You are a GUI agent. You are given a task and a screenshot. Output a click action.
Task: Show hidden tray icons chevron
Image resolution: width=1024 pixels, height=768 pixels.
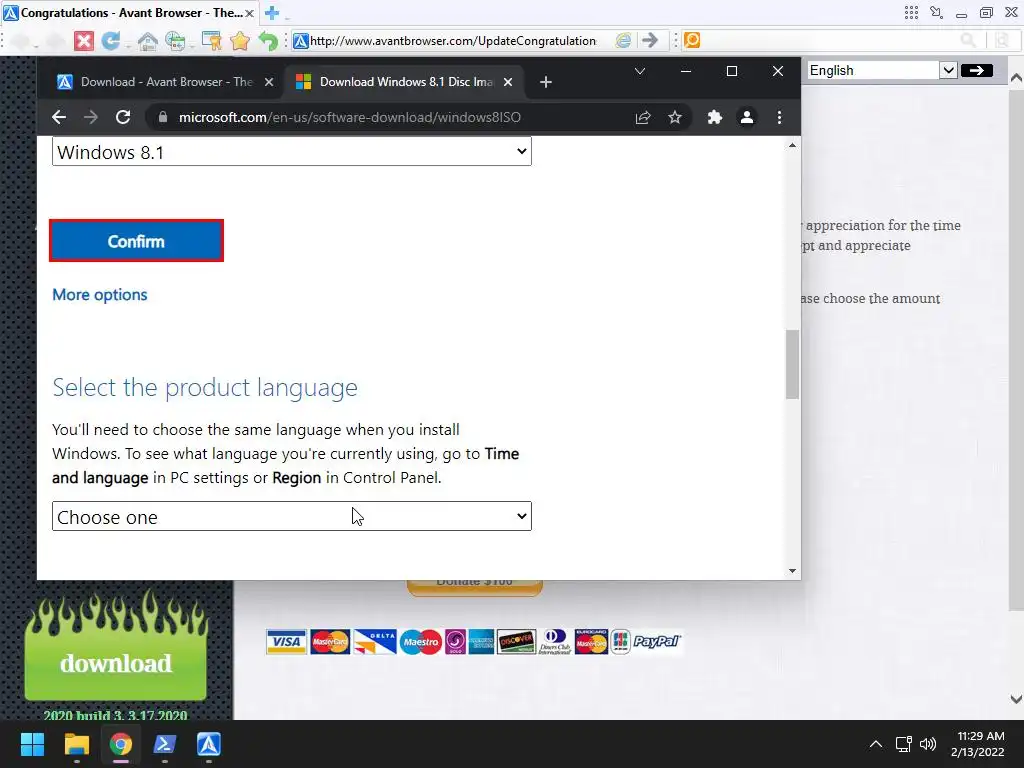(x=876, y=744)
